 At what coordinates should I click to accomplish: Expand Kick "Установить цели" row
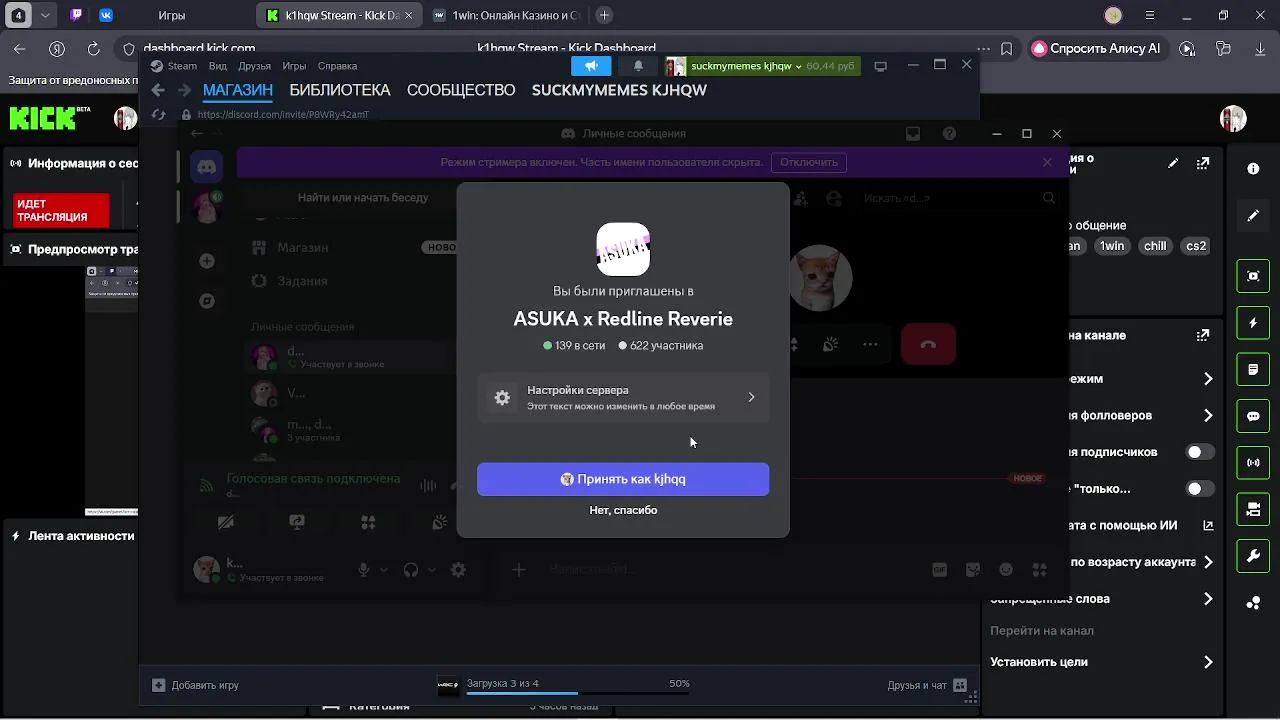point(1100,662)
